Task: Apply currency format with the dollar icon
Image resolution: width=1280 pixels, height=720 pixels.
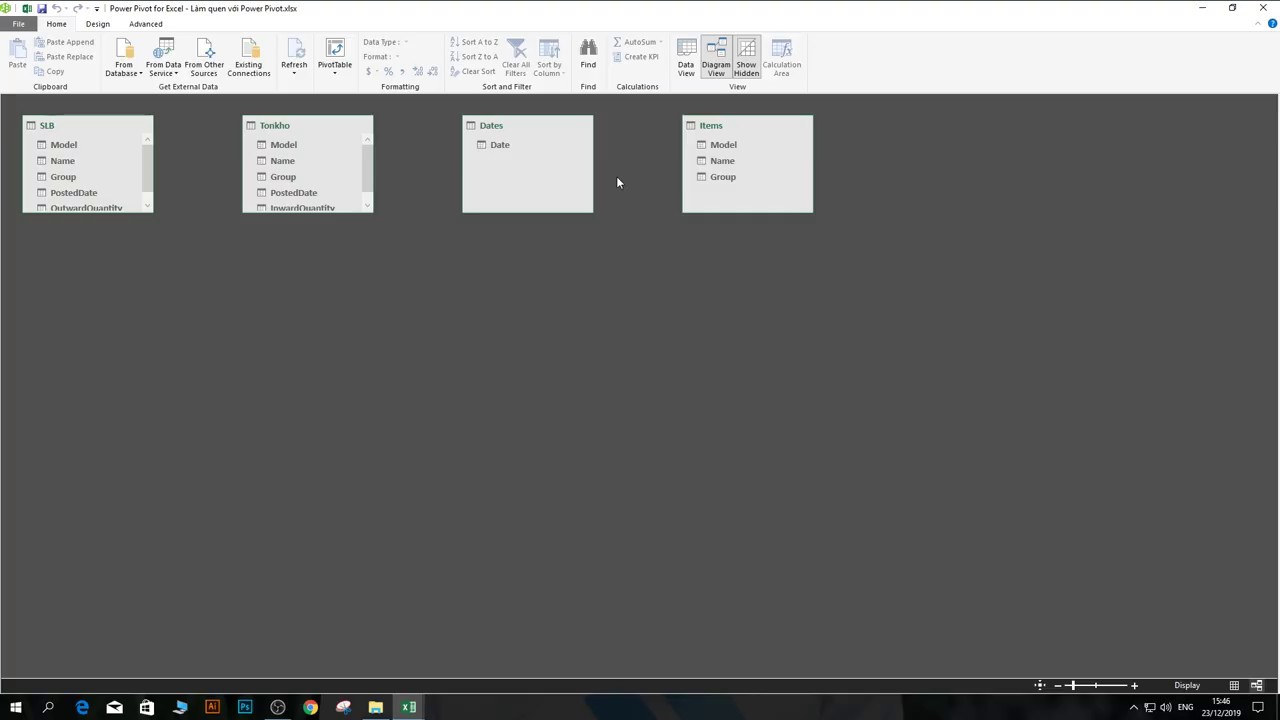Action: 369,72
